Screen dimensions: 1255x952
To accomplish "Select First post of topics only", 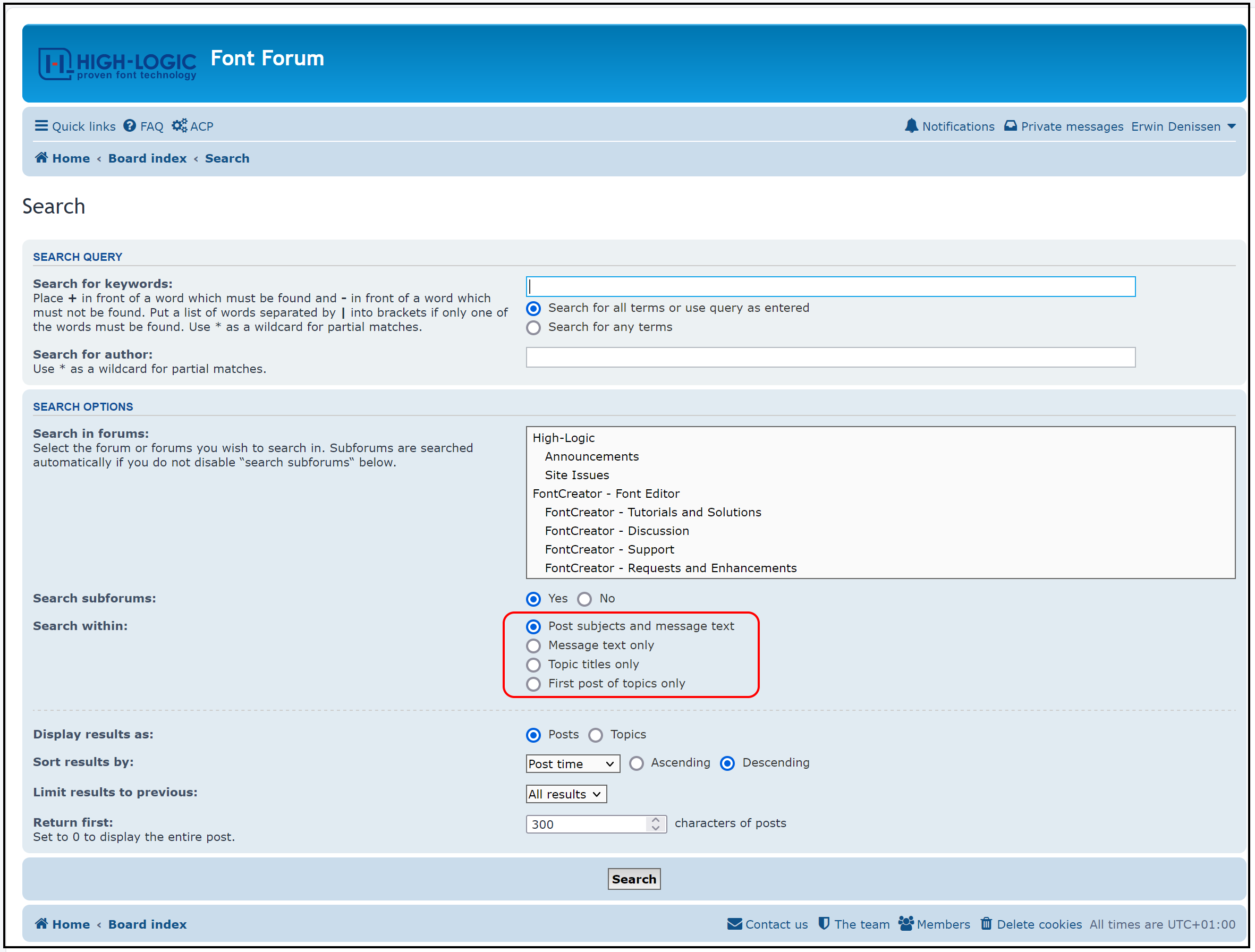I will [533, 684].
